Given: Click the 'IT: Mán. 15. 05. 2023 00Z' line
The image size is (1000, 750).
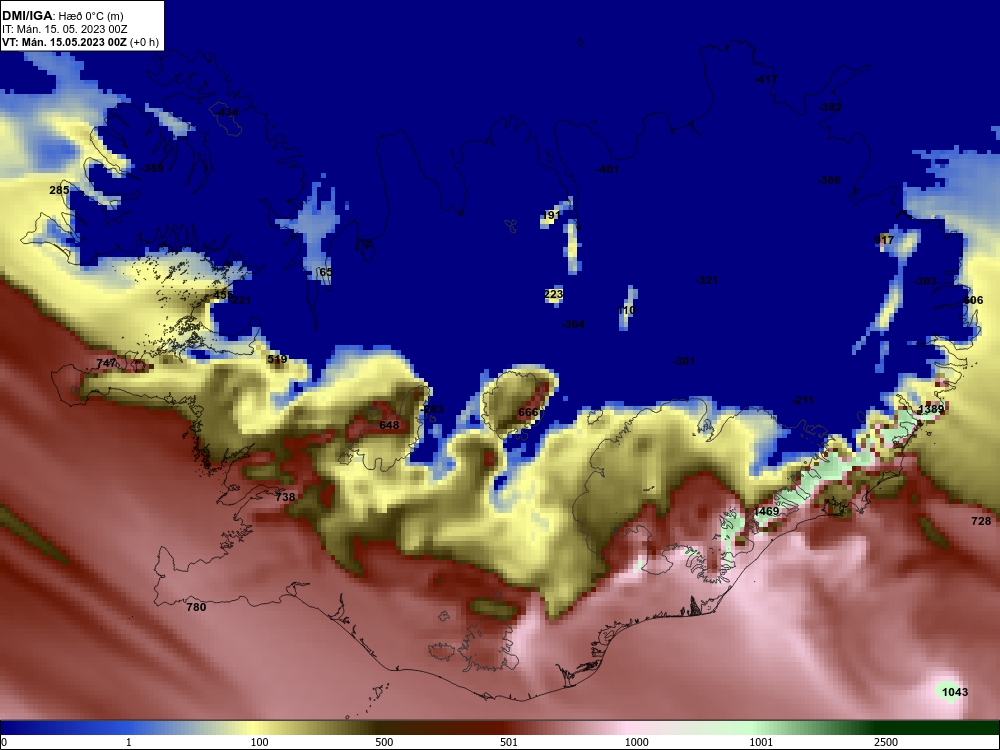Looking at the screenshot, I should point(64,29).
